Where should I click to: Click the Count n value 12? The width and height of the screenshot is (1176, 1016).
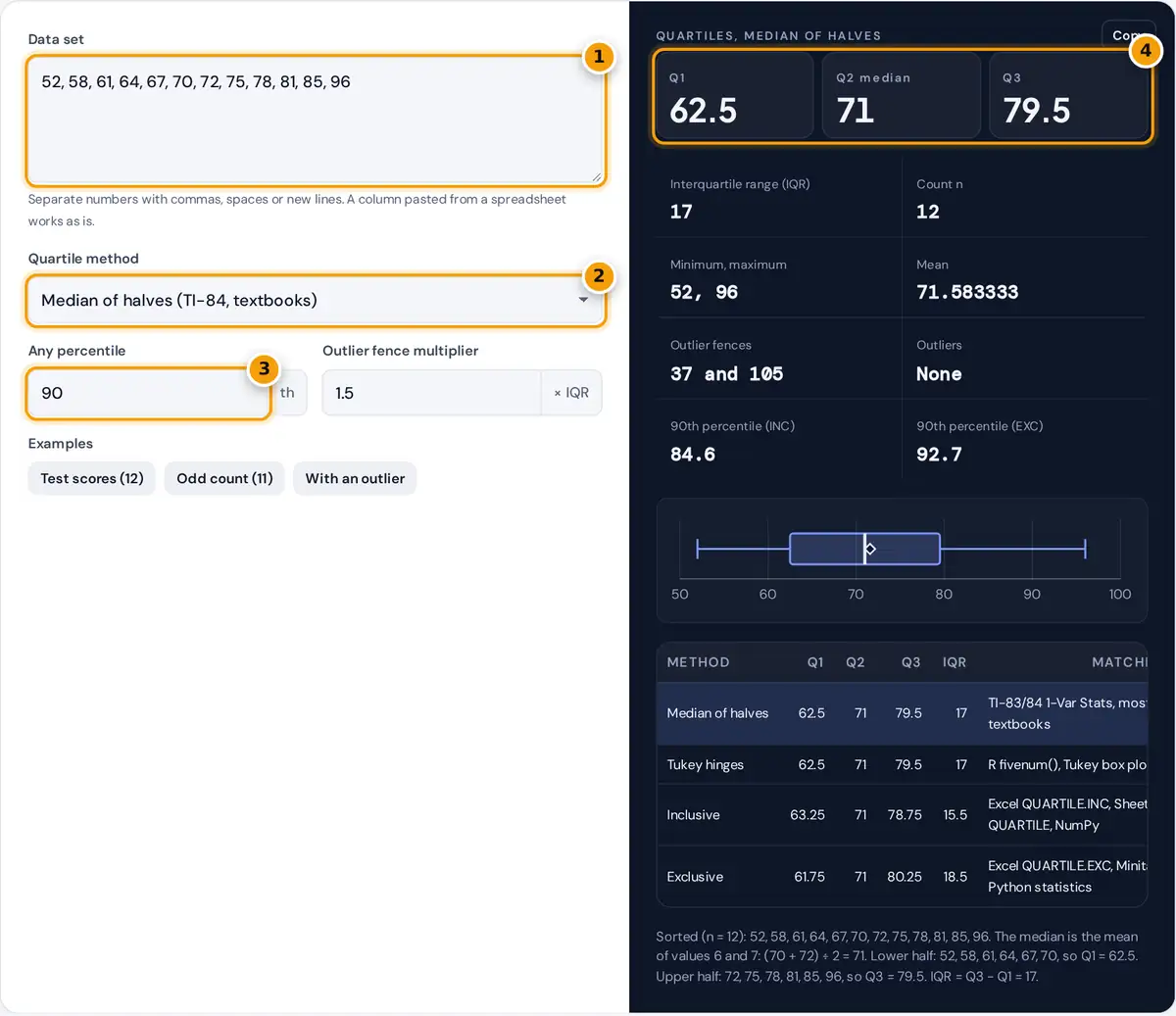pyautogui.click(x=928, y=212)
